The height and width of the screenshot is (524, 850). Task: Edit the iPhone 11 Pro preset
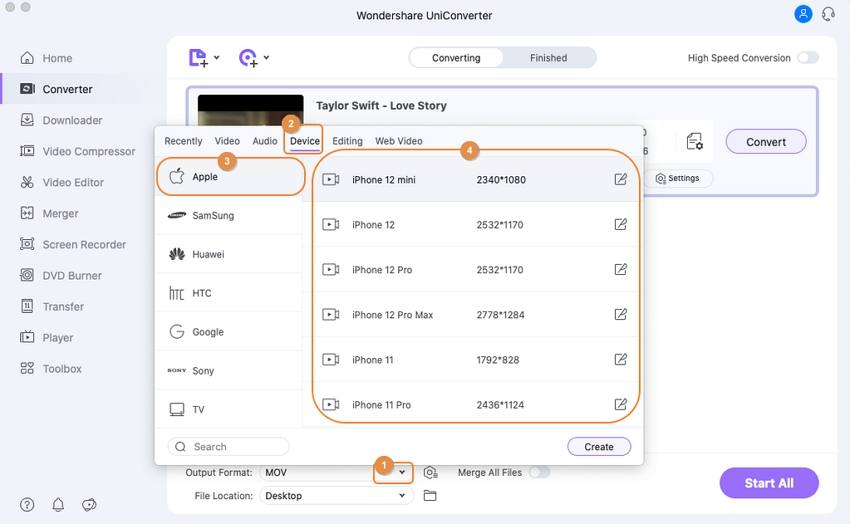point(621,404)
